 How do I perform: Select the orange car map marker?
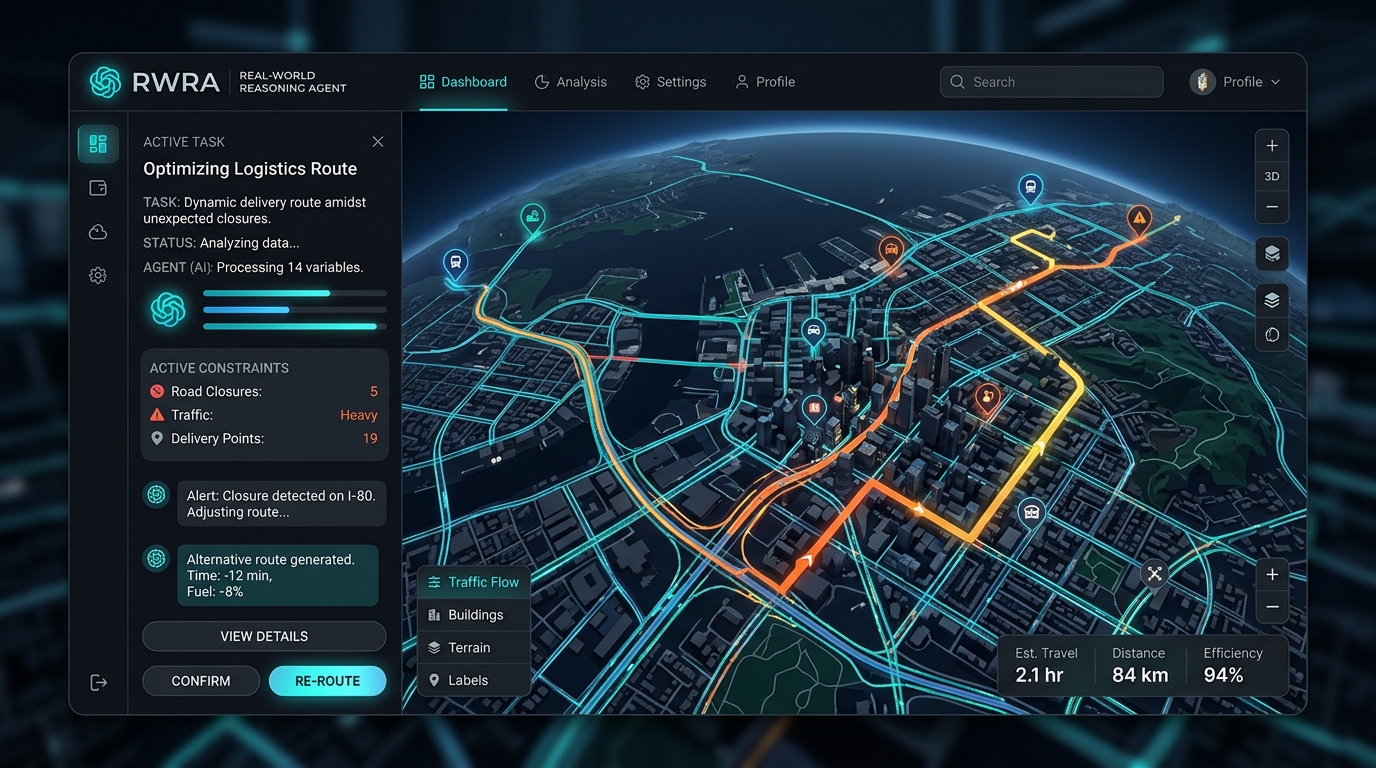891,250
